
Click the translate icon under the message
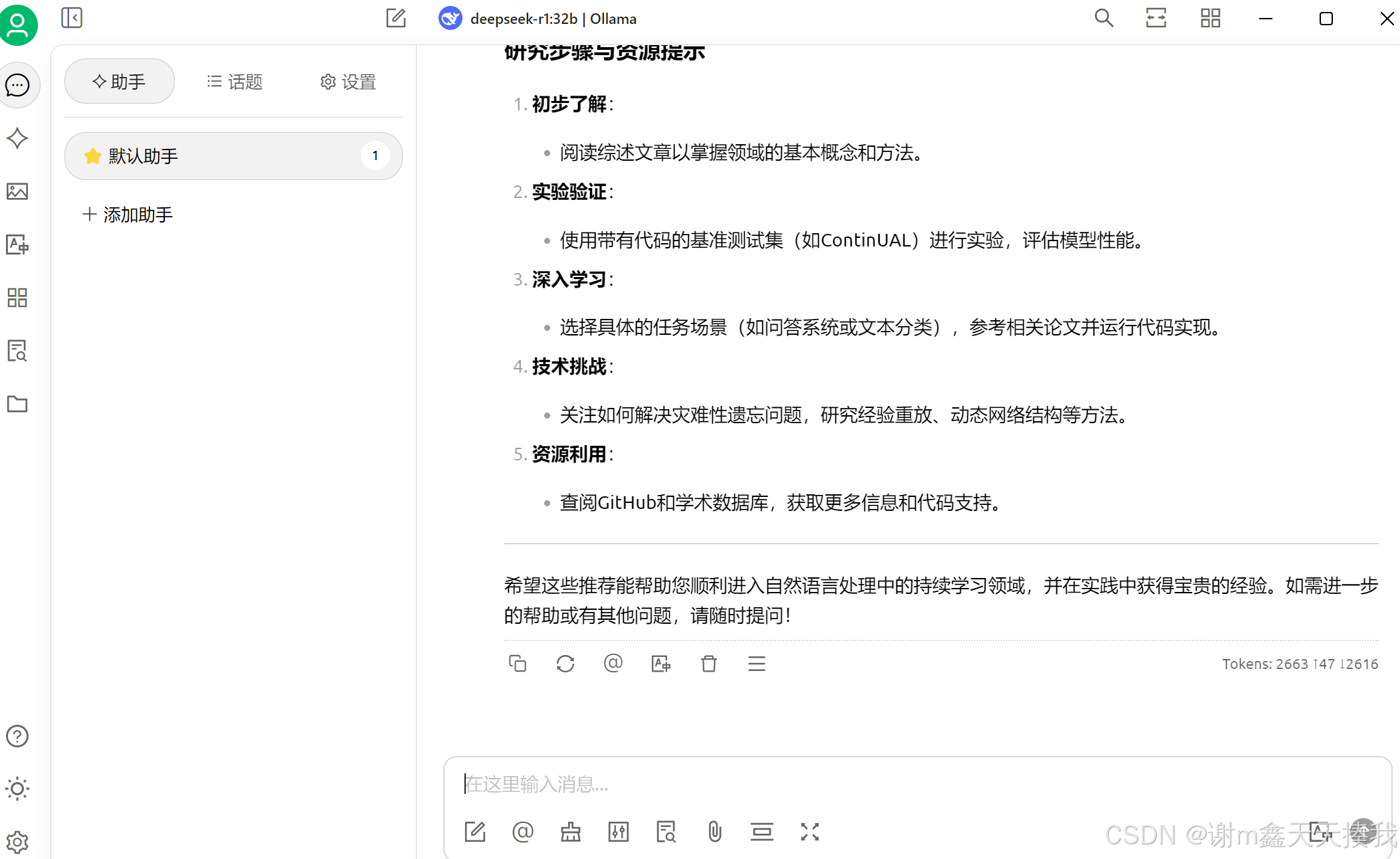coord(660,664)
